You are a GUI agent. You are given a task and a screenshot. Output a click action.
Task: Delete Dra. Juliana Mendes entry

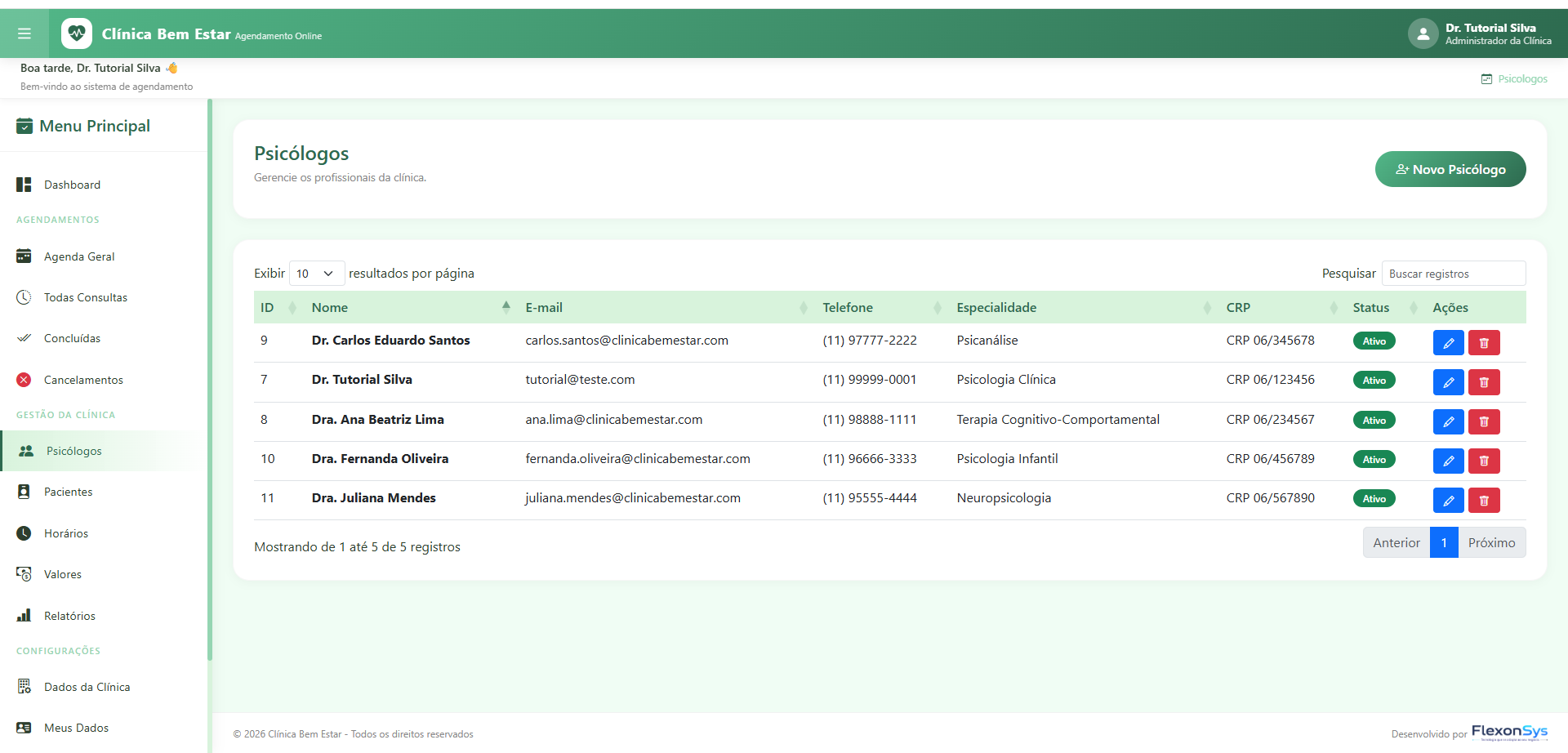point(1484,501)
